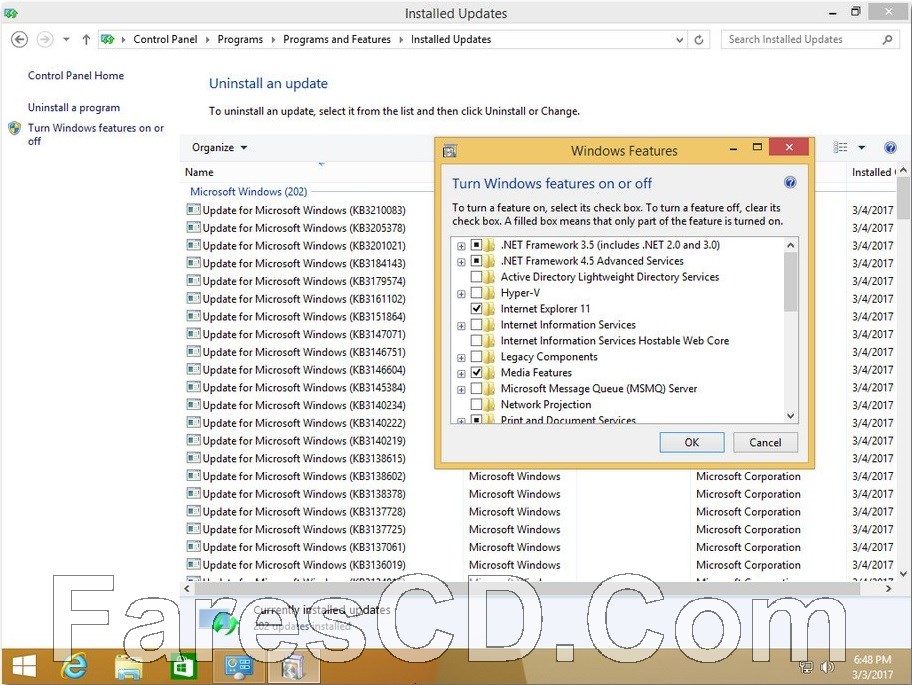Expand Internet Information Services node
The height and width of the screenshot is (685, 912).
(461, 326)
